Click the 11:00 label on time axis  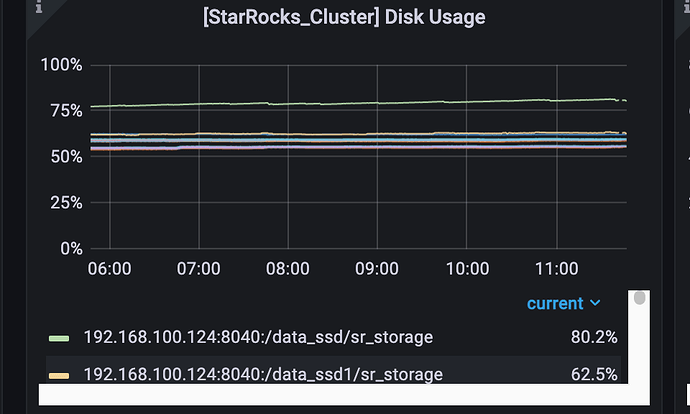[x=557, y=269]
